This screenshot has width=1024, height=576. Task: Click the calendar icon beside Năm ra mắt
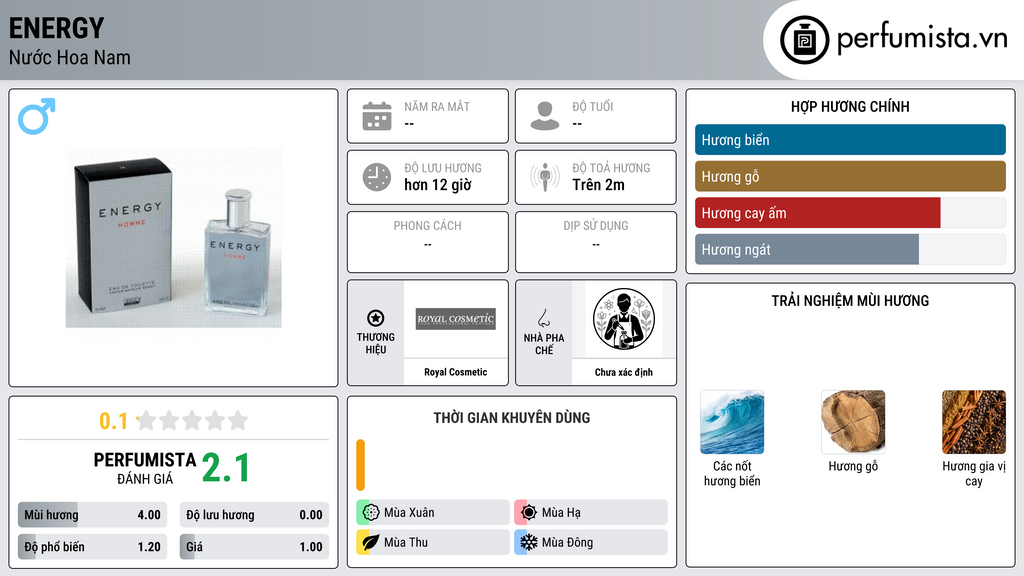[377, 116]
